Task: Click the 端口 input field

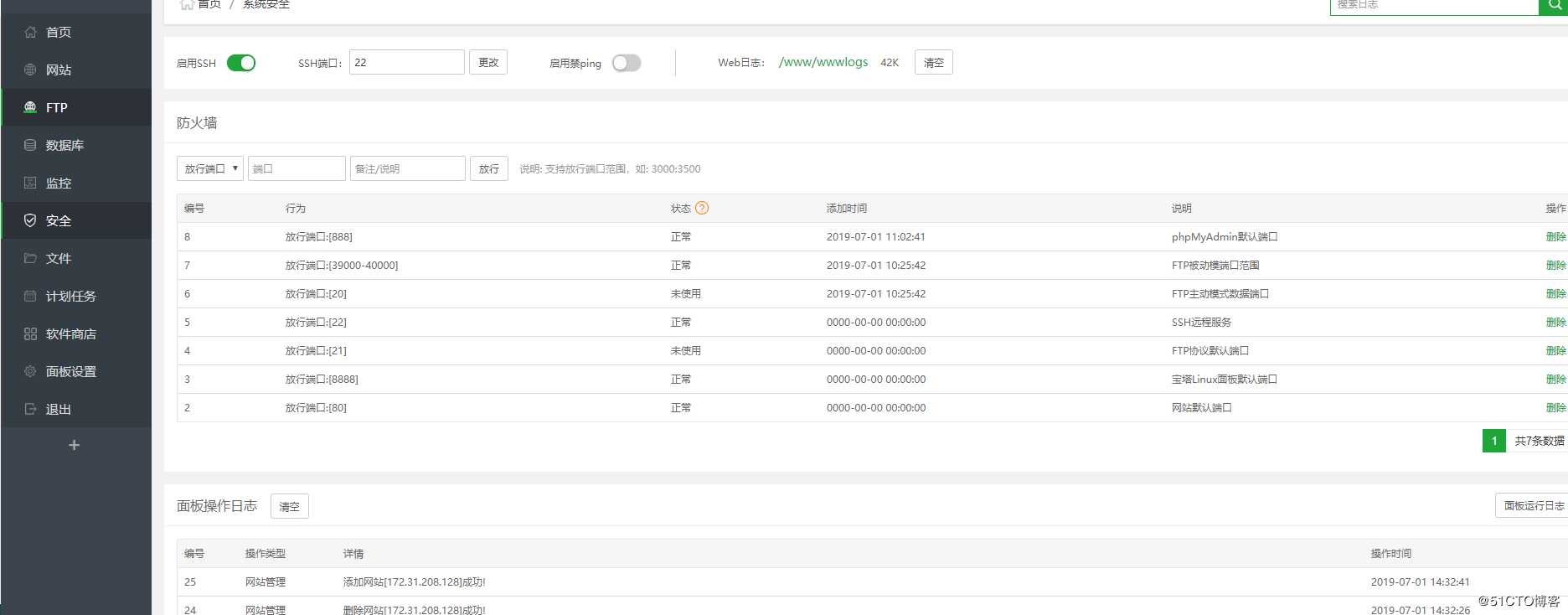Action: click(x=297, y=168)
